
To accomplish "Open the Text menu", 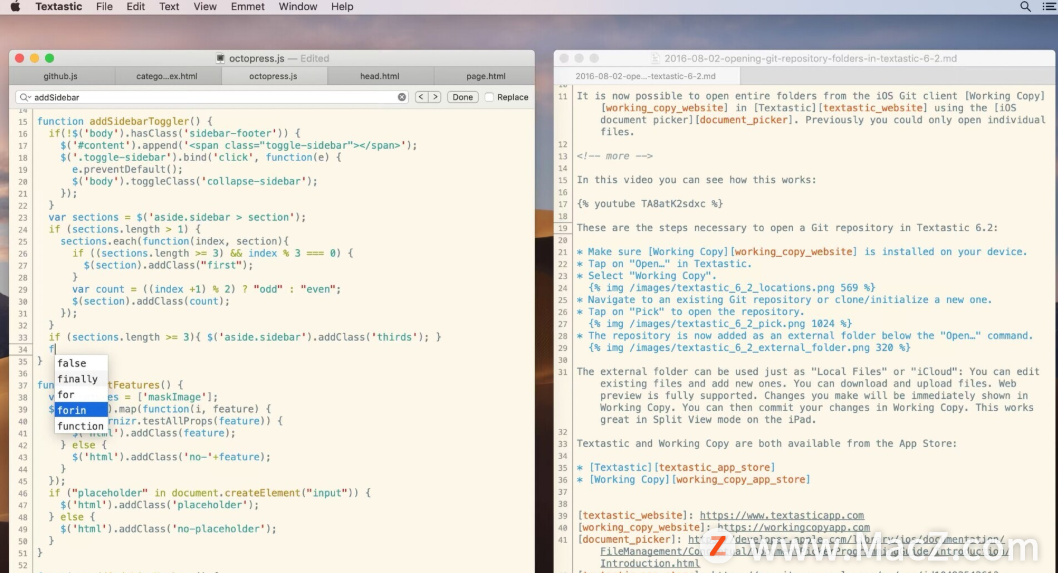I will click(x=169, y=7).
